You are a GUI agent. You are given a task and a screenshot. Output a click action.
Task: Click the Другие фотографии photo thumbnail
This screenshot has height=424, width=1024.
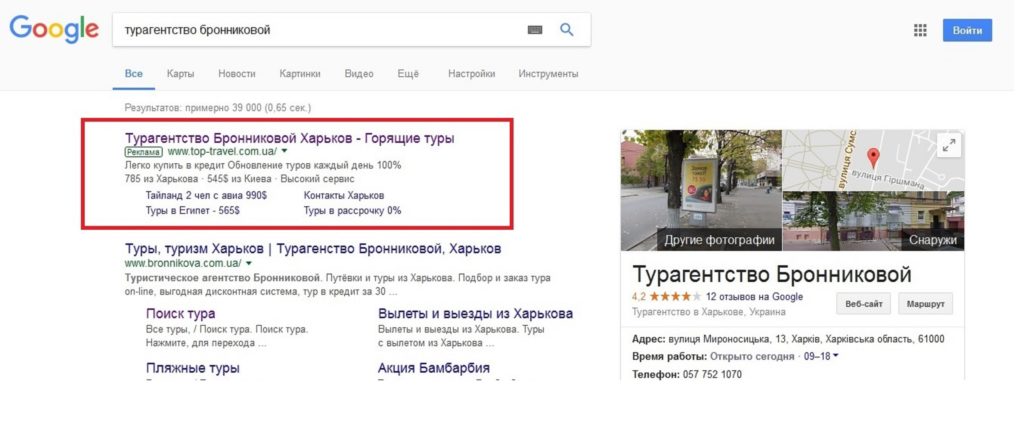[701, 188]
